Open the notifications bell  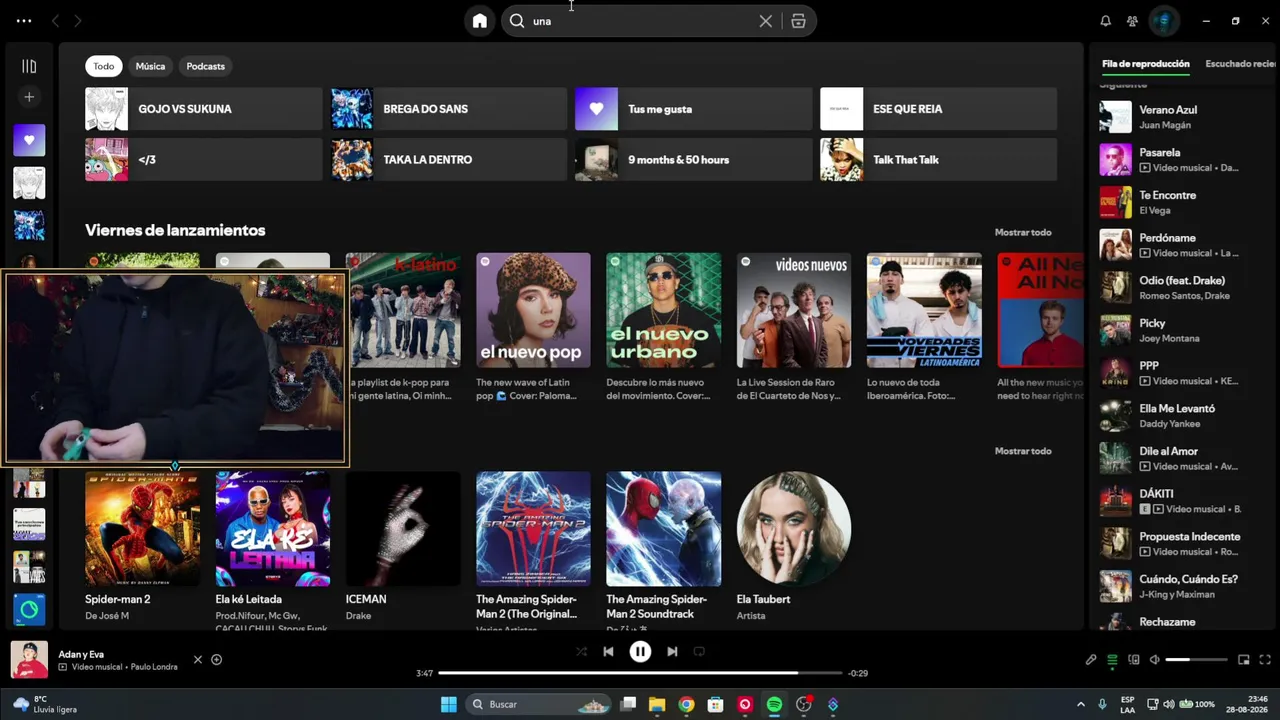[x=1106, y=21]
